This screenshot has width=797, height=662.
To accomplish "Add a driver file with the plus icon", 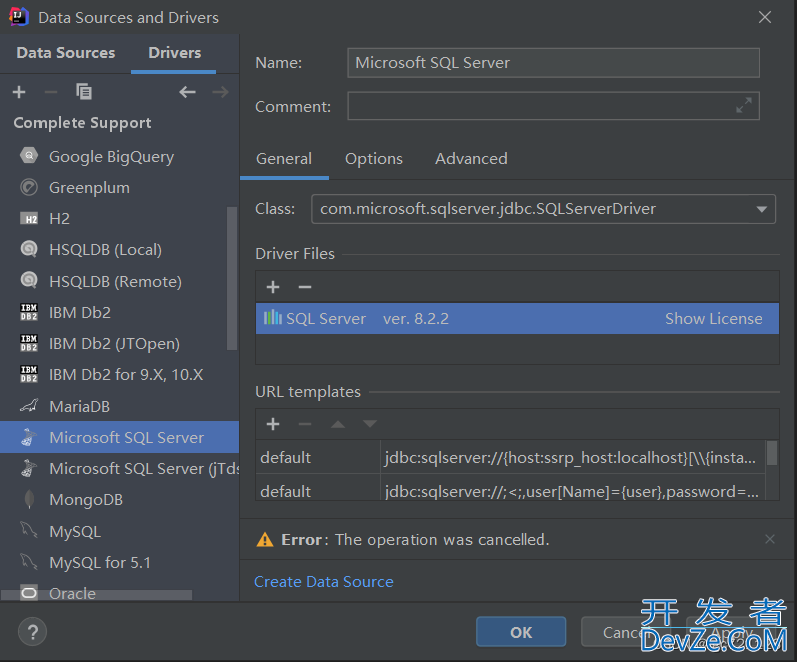I will coord(273,287).
